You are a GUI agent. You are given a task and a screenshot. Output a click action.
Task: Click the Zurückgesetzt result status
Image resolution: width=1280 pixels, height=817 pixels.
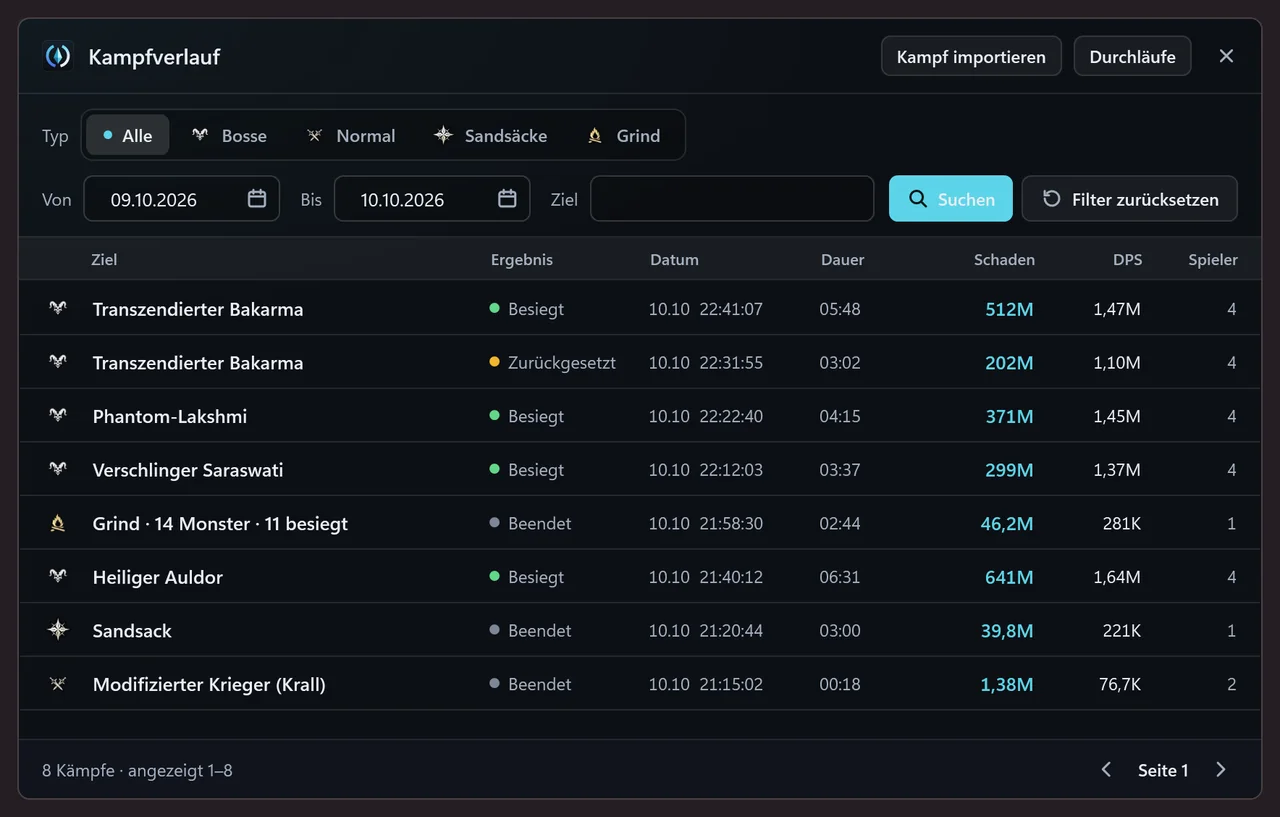553,362
